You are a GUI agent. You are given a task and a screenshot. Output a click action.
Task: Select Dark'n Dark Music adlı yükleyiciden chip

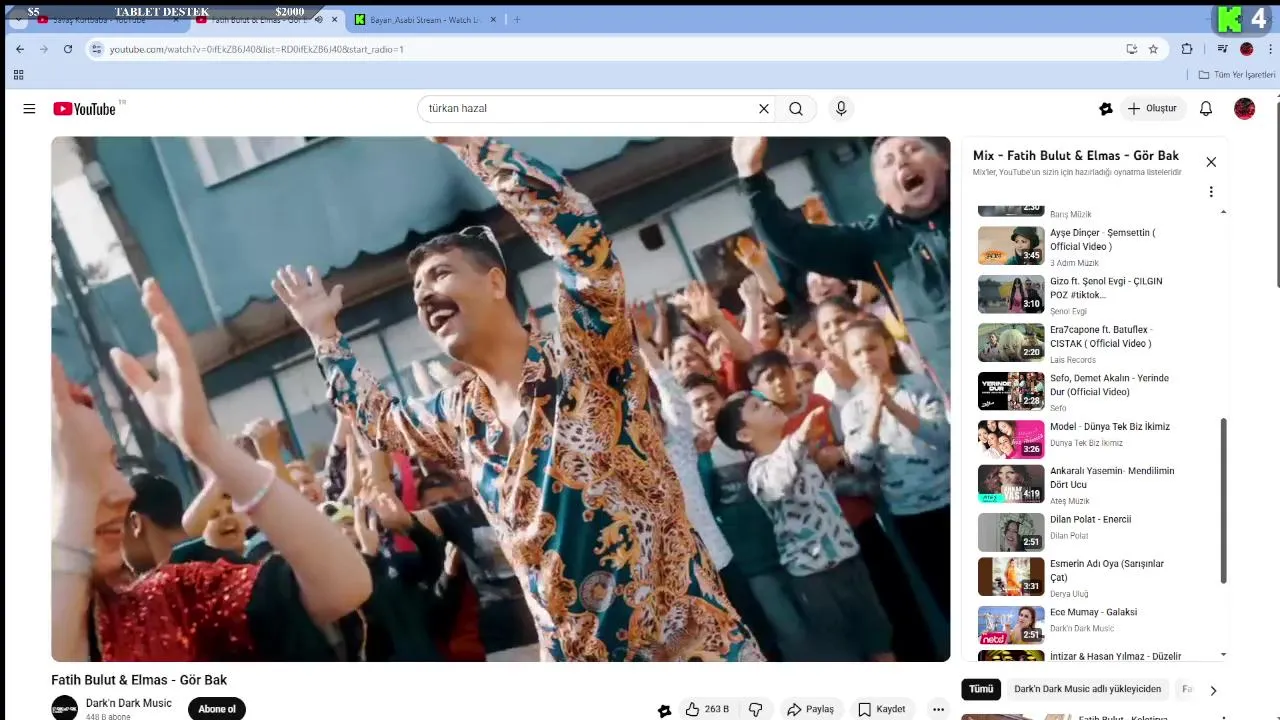(x=1088, y=689)
